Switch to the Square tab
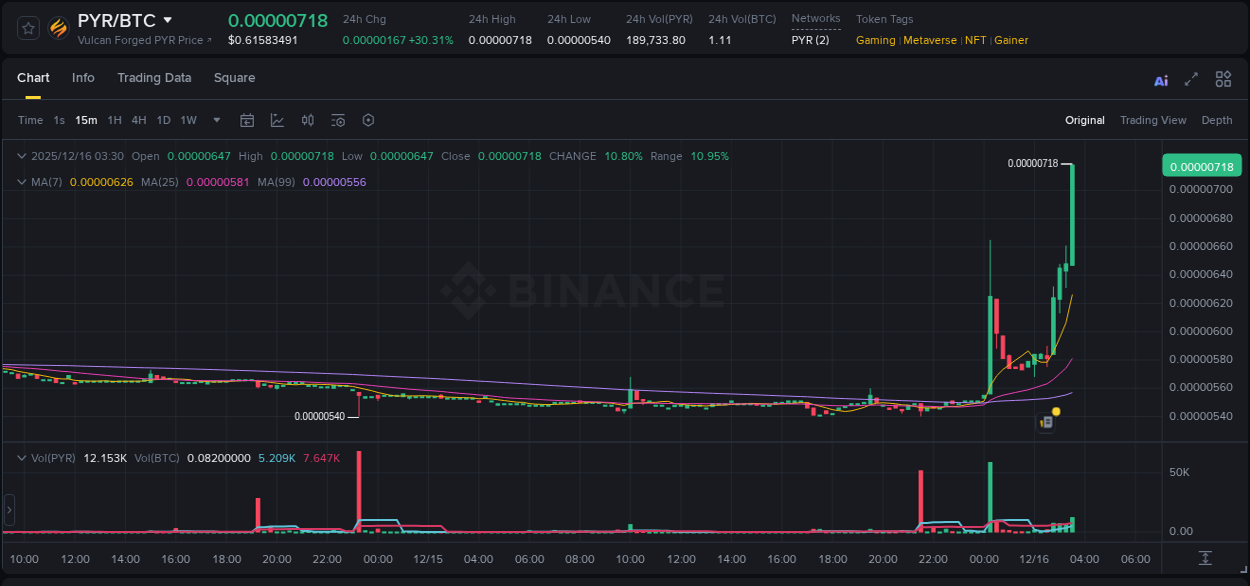Viewport: 1250px width, 586px height. pos(234,78)
